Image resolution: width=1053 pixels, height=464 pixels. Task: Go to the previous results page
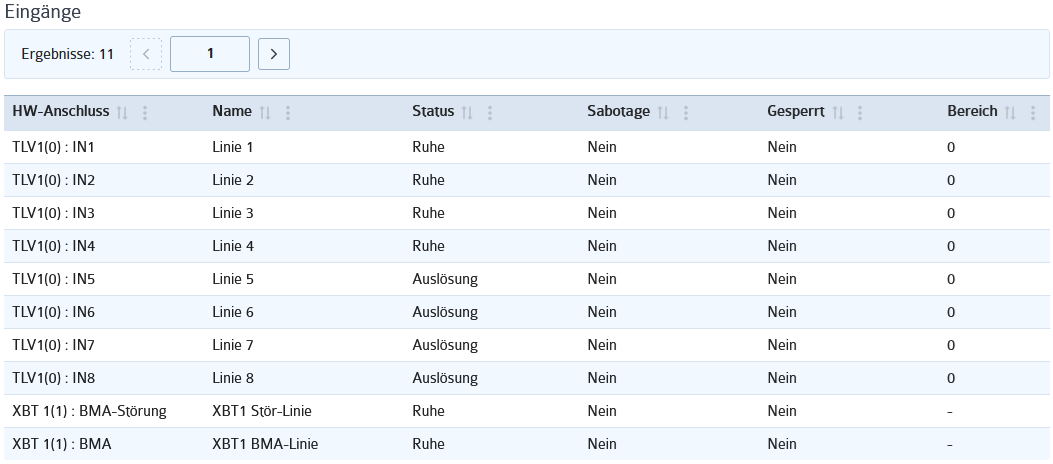click(146, 54)
